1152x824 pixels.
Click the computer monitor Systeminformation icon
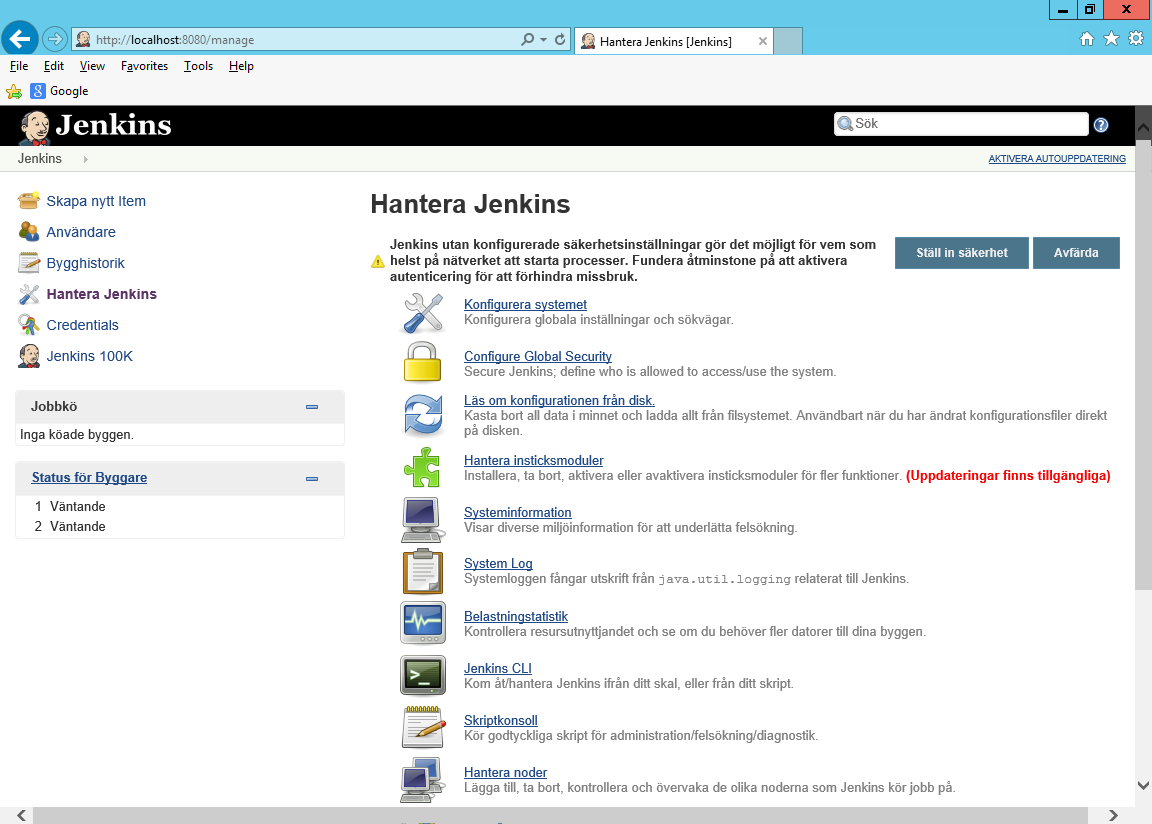[423, 519]
